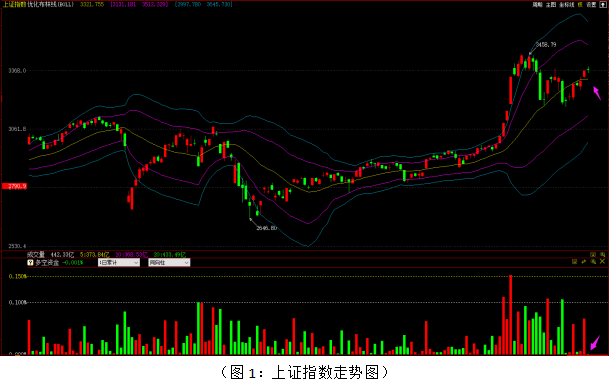Click the pin icon in 多空资金 panel
This screenshot has height=385, width=610.
coord(584,261)
